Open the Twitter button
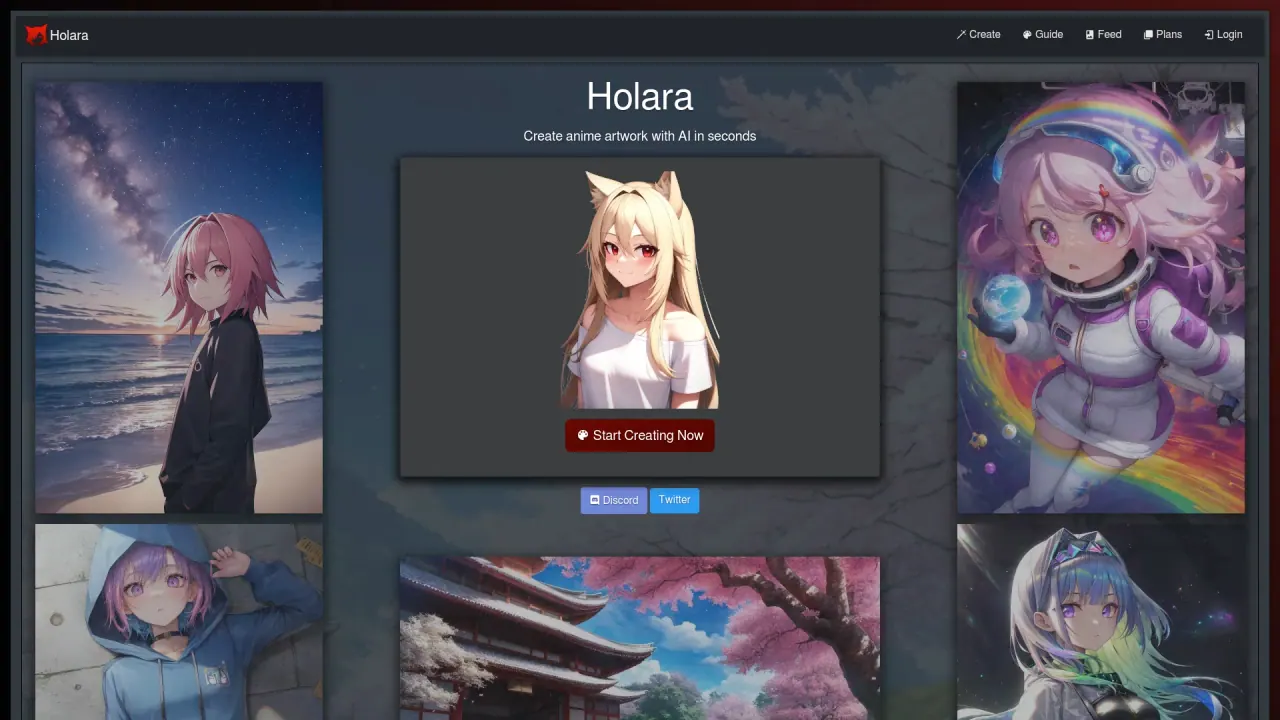The image size is (1280, 720). [674, 500]
